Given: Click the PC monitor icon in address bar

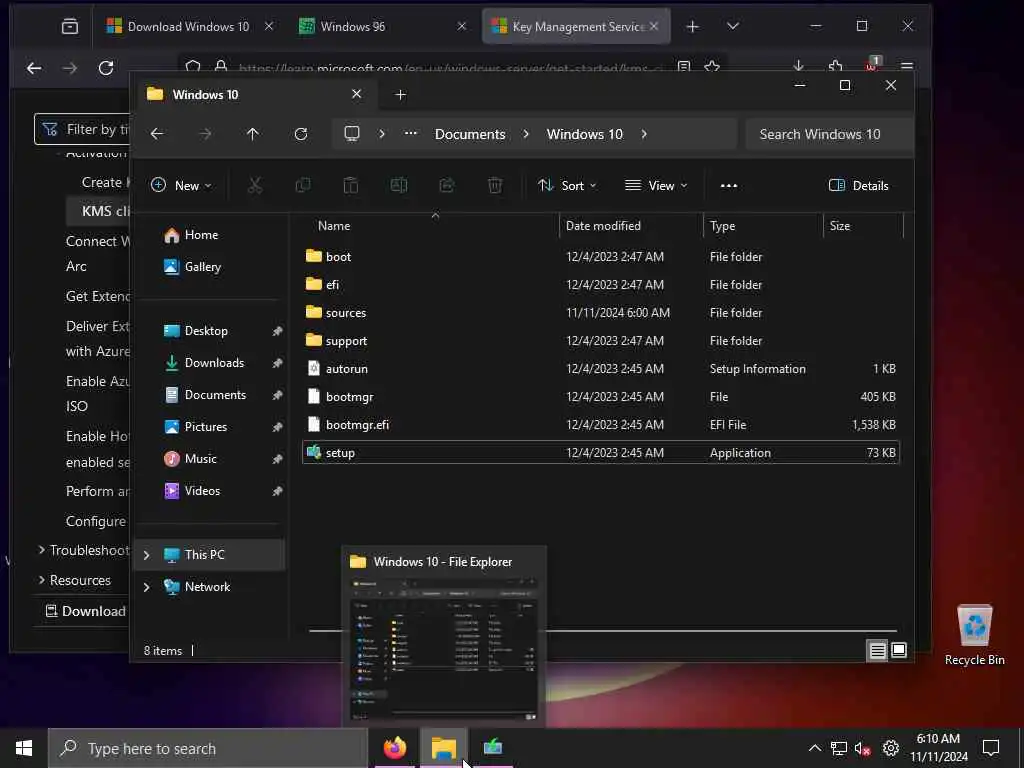Looking at the screenshot, I should 352,134.
